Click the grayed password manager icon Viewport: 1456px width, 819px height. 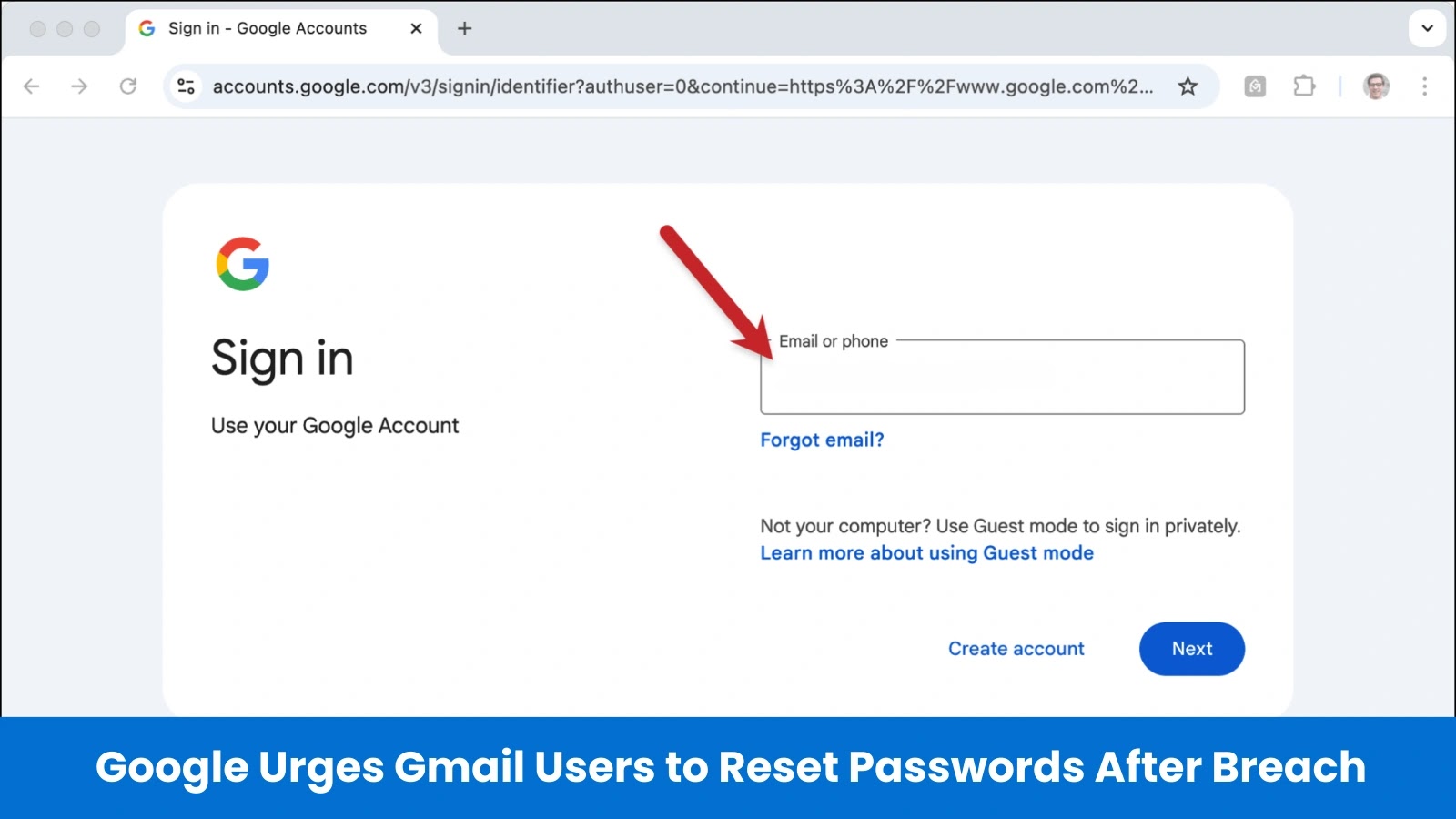pyautogui.click(x=1254, y=86)
